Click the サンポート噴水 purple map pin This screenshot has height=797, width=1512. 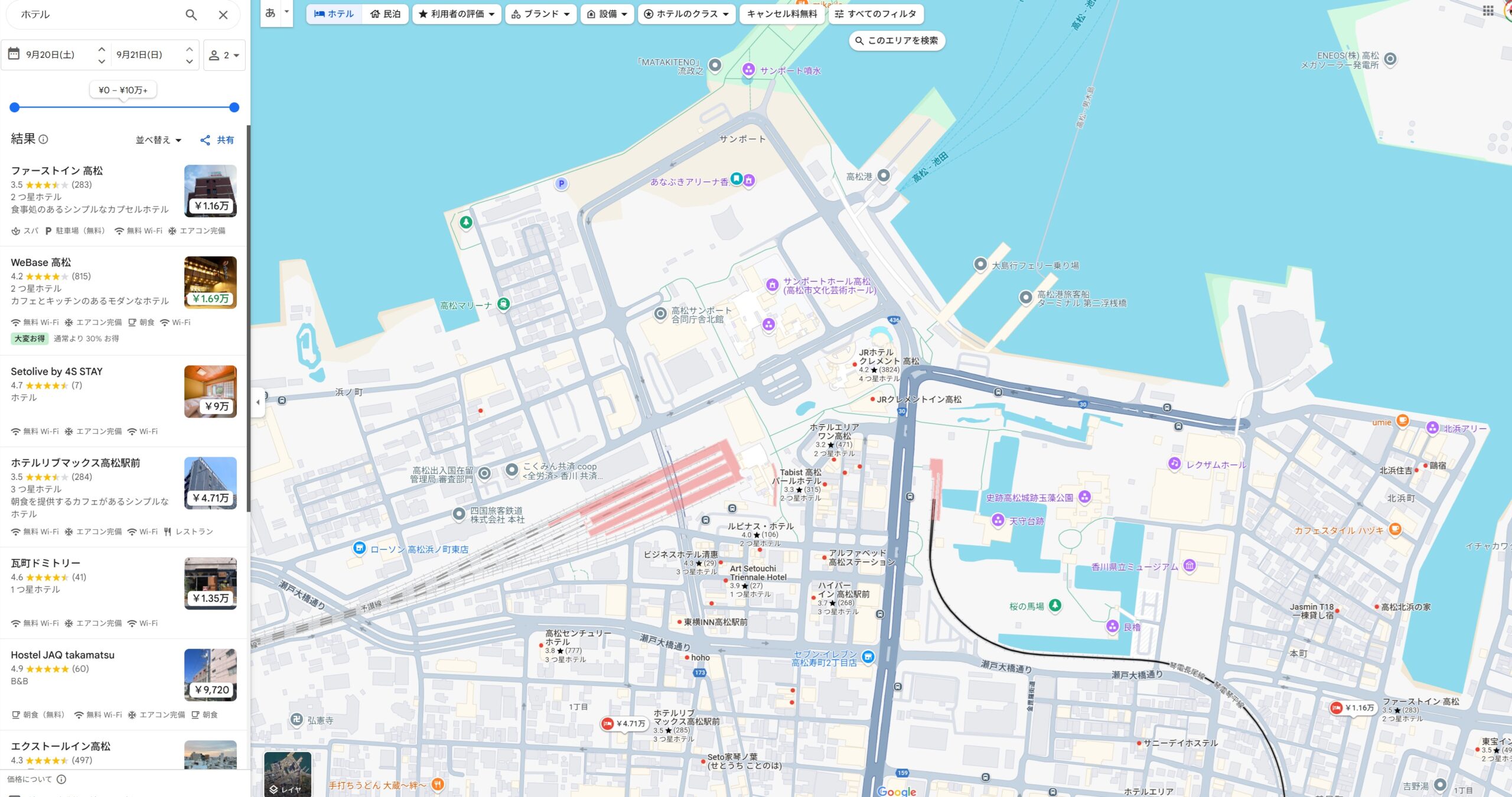tap(748, 70)
